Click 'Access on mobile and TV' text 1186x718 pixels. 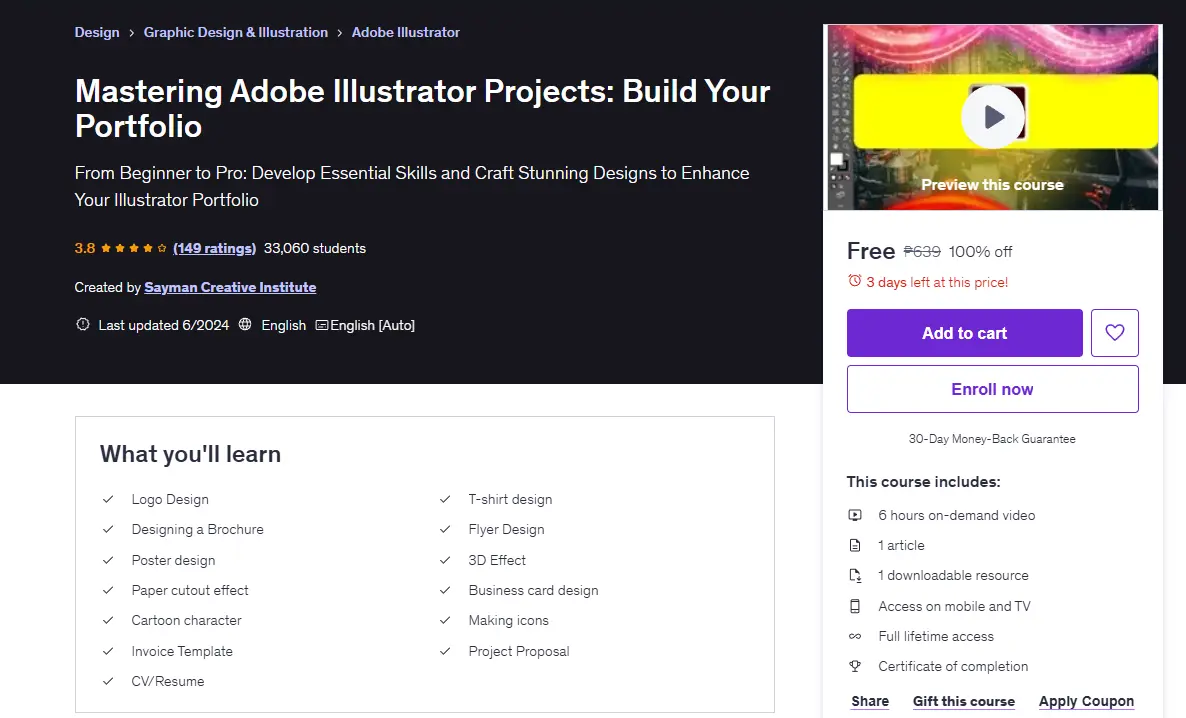(x=955, y=606)
